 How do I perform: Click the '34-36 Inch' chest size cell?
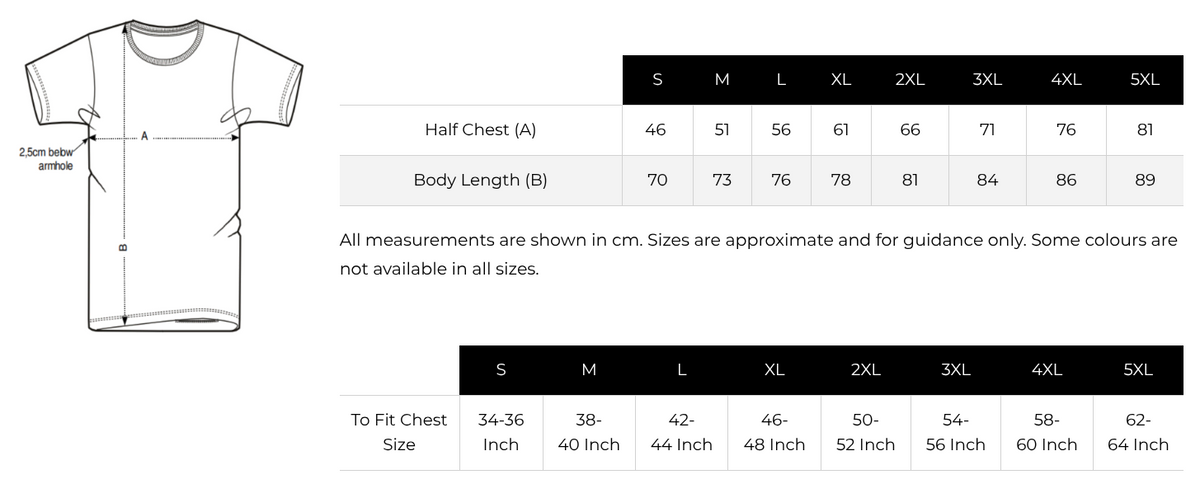click(x=500, y=432)
